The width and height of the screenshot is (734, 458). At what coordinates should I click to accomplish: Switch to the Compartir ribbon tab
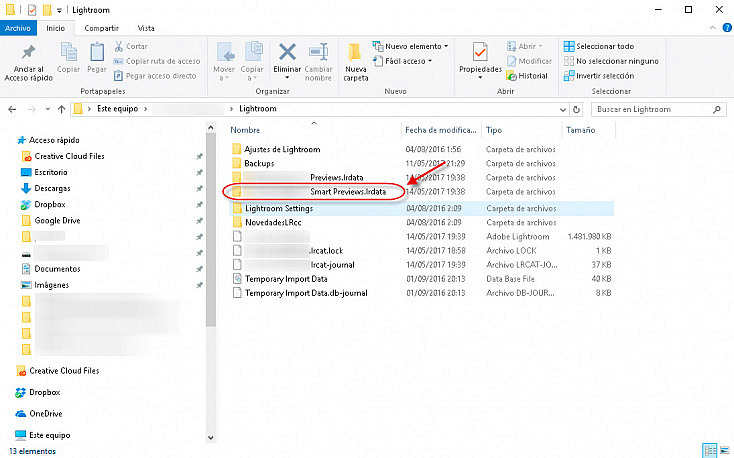click(102, 28)
